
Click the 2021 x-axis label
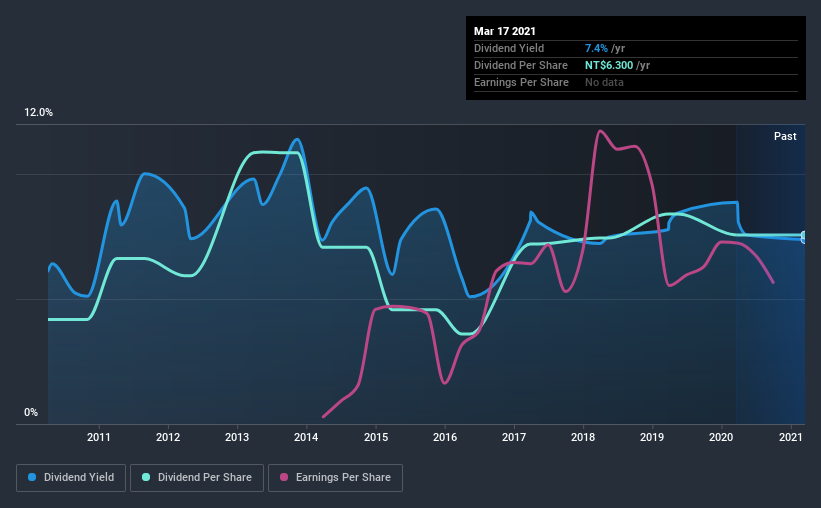point(791,437)
